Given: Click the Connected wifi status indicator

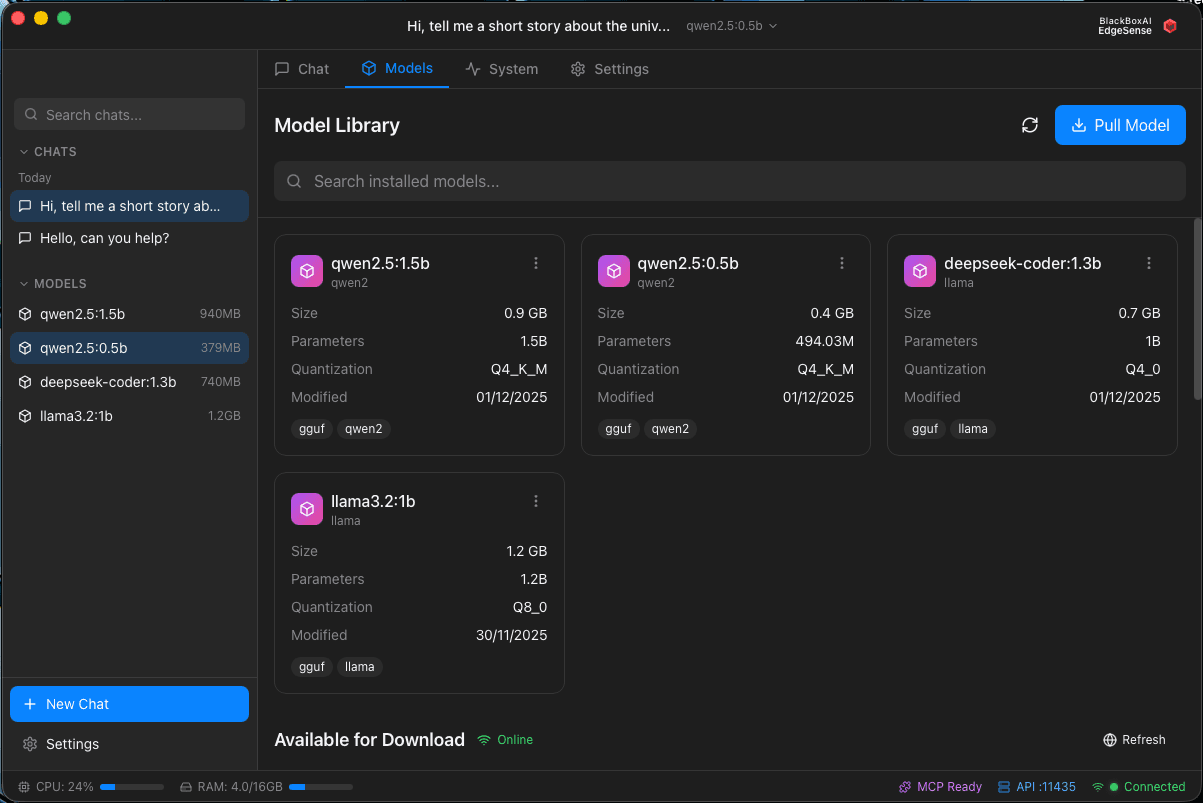Looking at the screenshot, I should tap(1138, 787).
